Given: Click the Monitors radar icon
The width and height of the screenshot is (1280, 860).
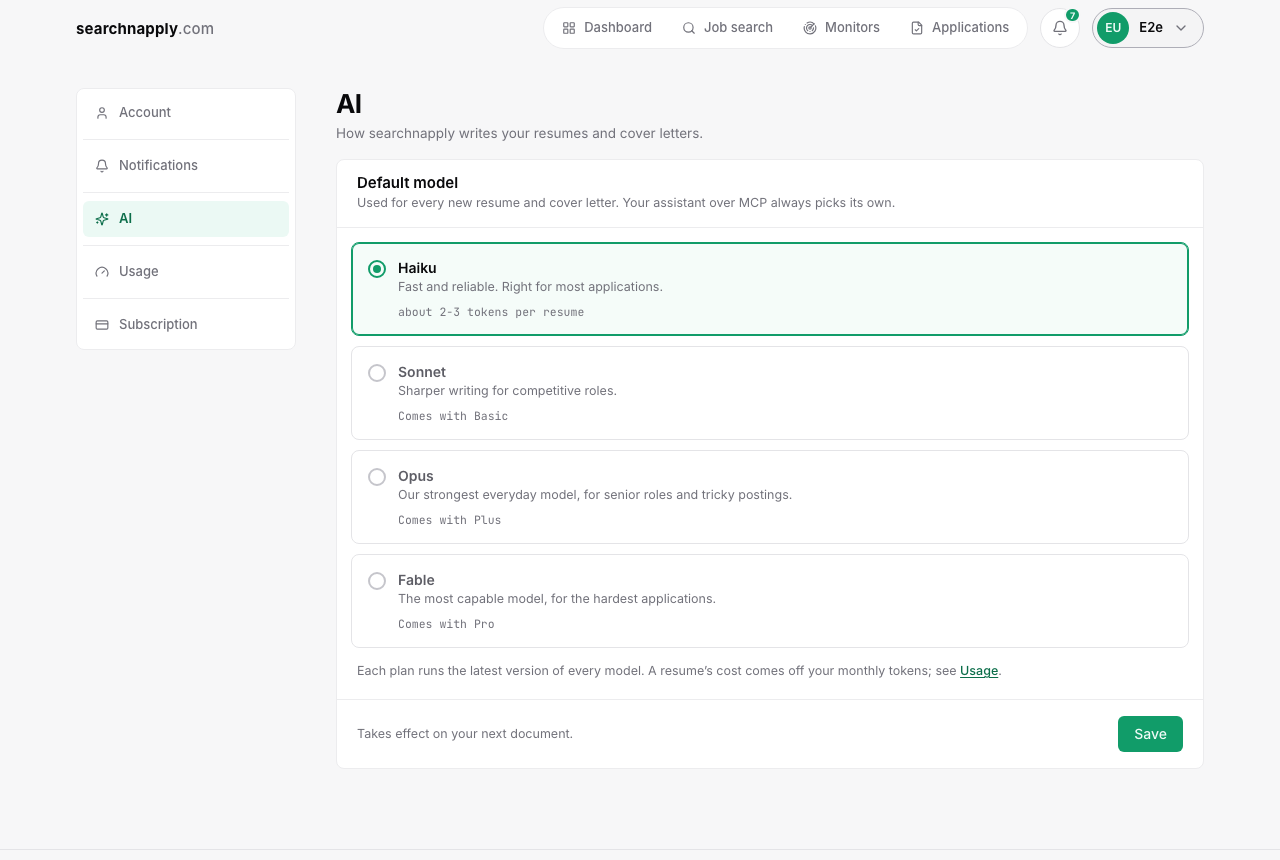Looking at the screenshot, I should click(810, 28).
